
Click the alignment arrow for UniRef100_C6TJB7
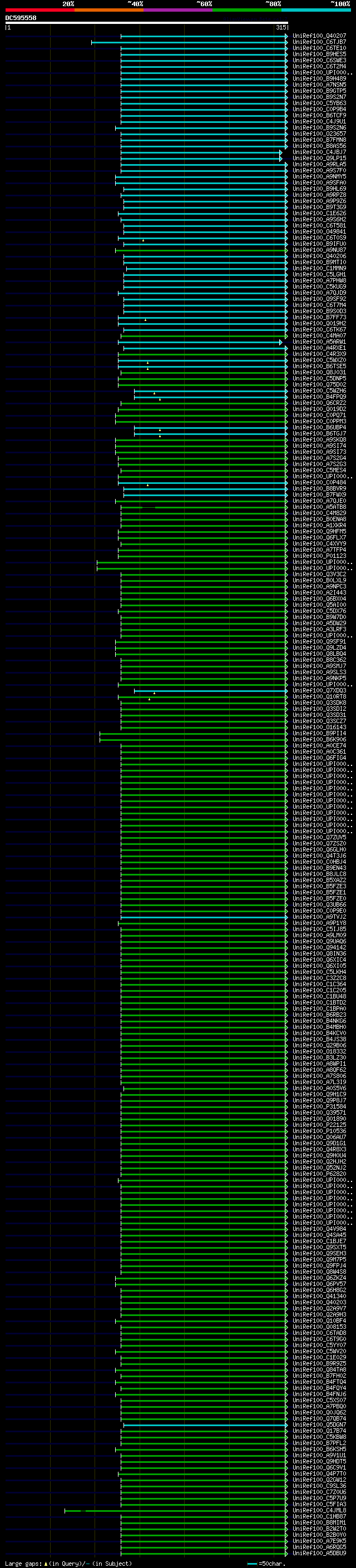tap(286, 42)
